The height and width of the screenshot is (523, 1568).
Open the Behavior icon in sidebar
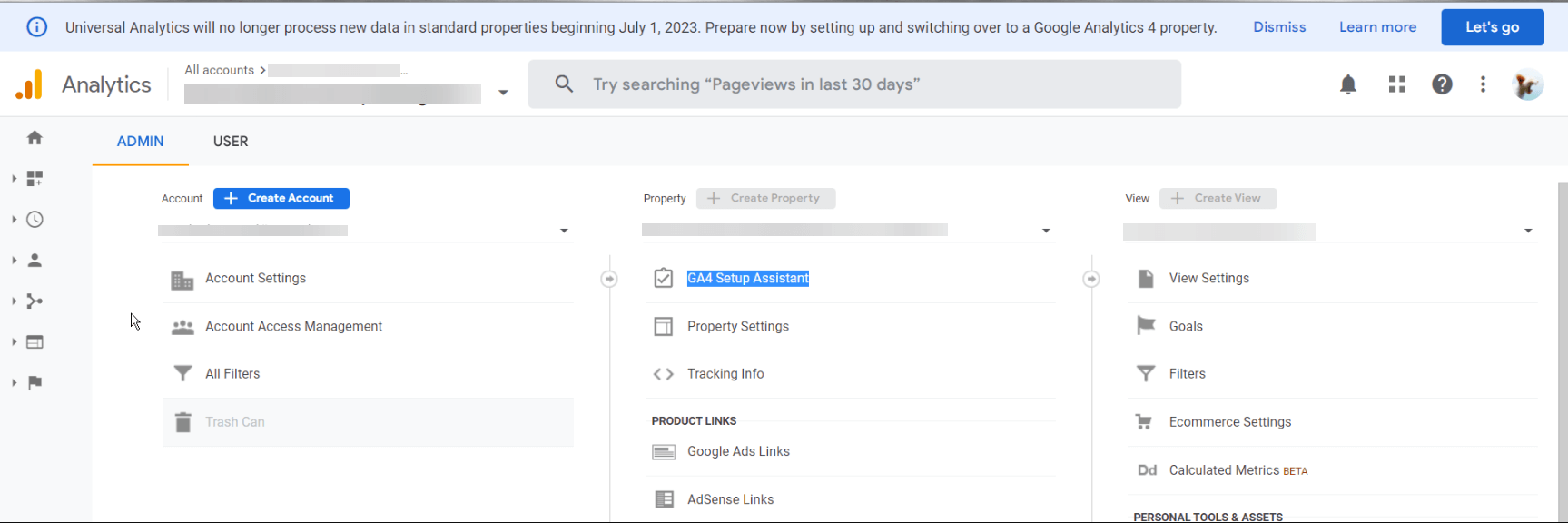pyautogui.click(x=35, y=341)
